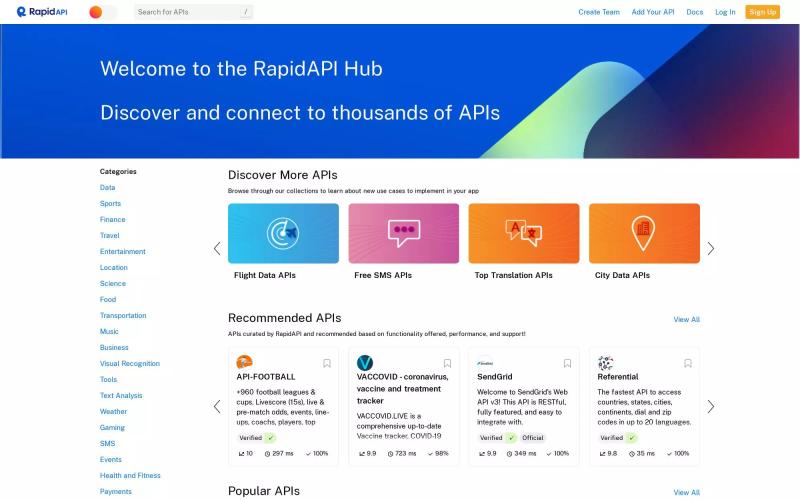Screen dimensions: 800x500
Task: Advance Recommended APIs carousel right arrow
Action: tap(711, 407)
